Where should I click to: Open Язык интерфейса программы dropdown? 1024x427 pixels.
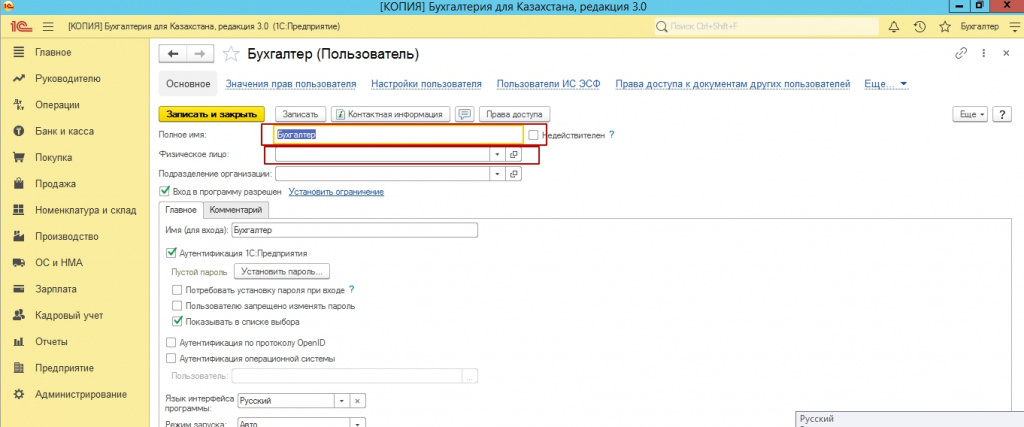coord(342,401)
